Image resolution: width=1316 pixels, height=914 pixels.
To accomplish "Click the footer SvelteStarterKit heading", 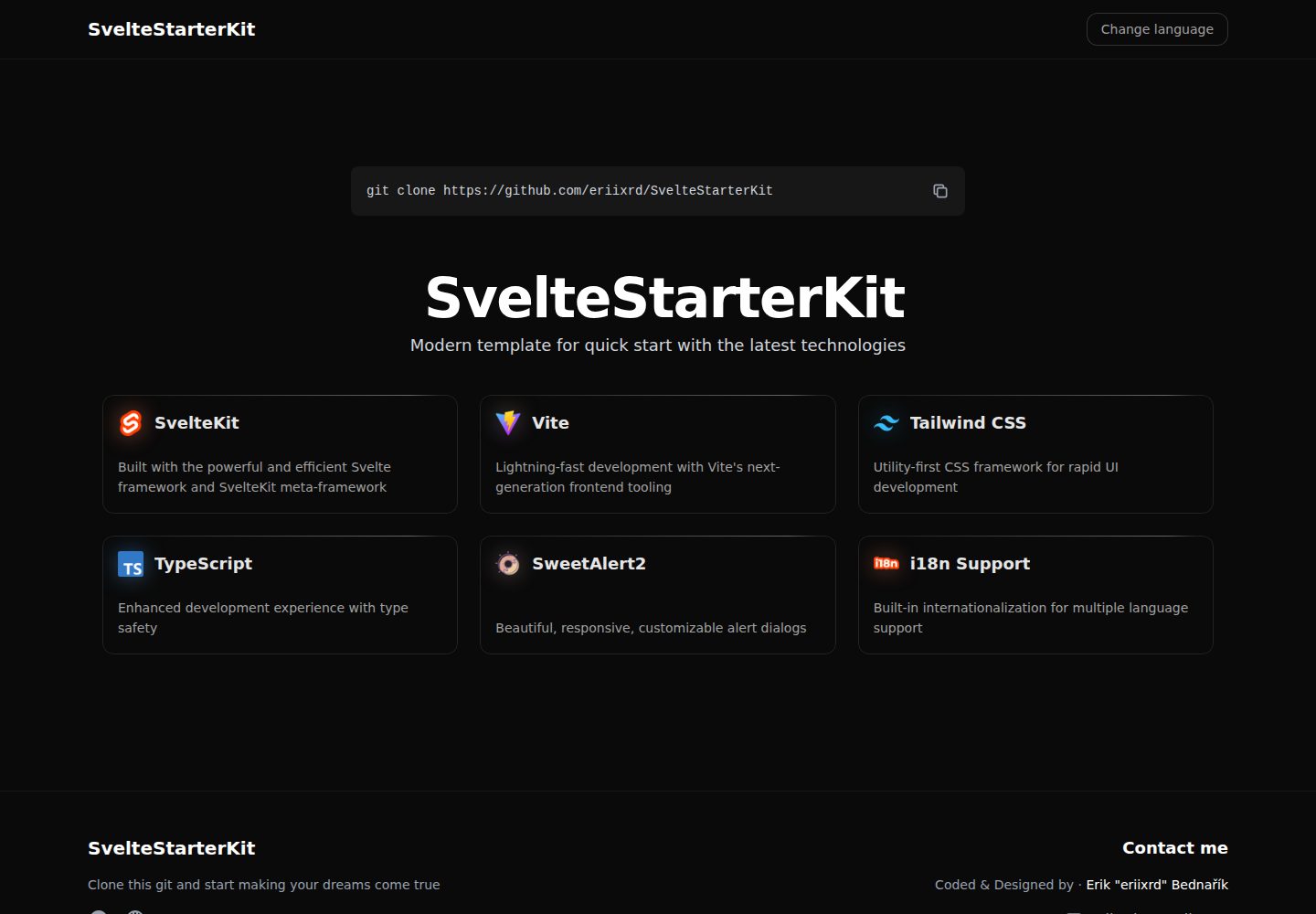I will pyautogui.click(x=172, y=848).
